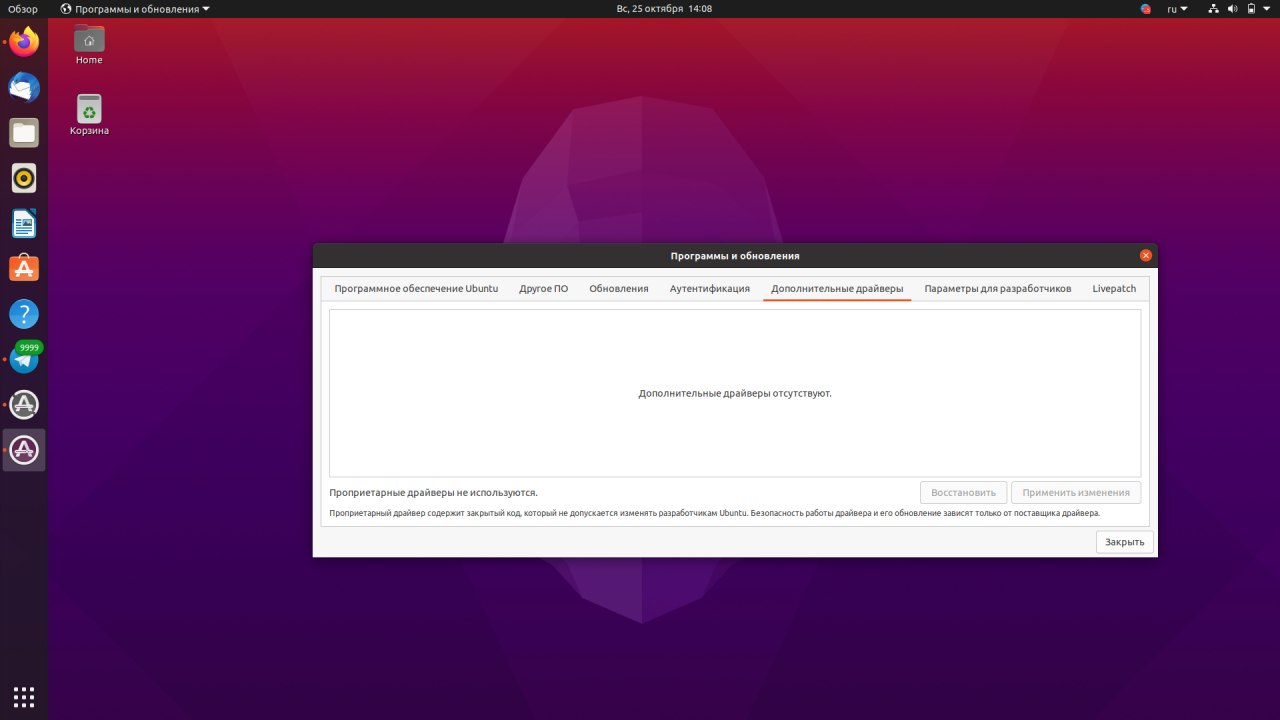Open Программы и обновления app menu

click(136, 9)
